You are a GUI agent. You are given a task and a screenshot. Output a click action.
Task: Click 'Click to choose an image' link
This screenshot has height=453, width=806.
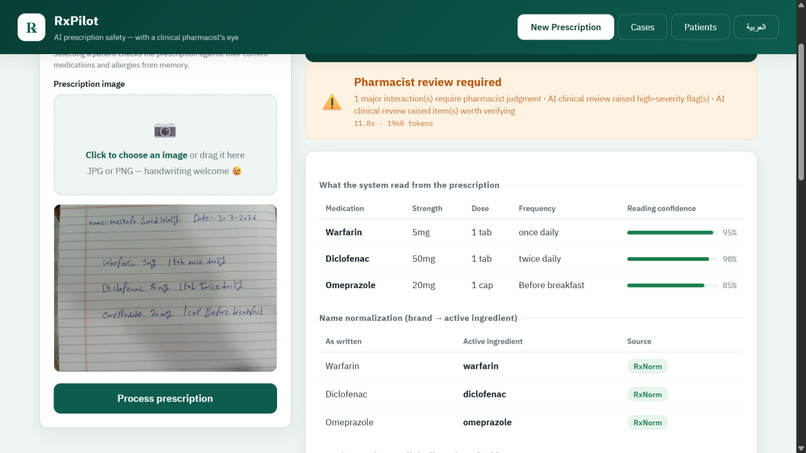[136, 155]
